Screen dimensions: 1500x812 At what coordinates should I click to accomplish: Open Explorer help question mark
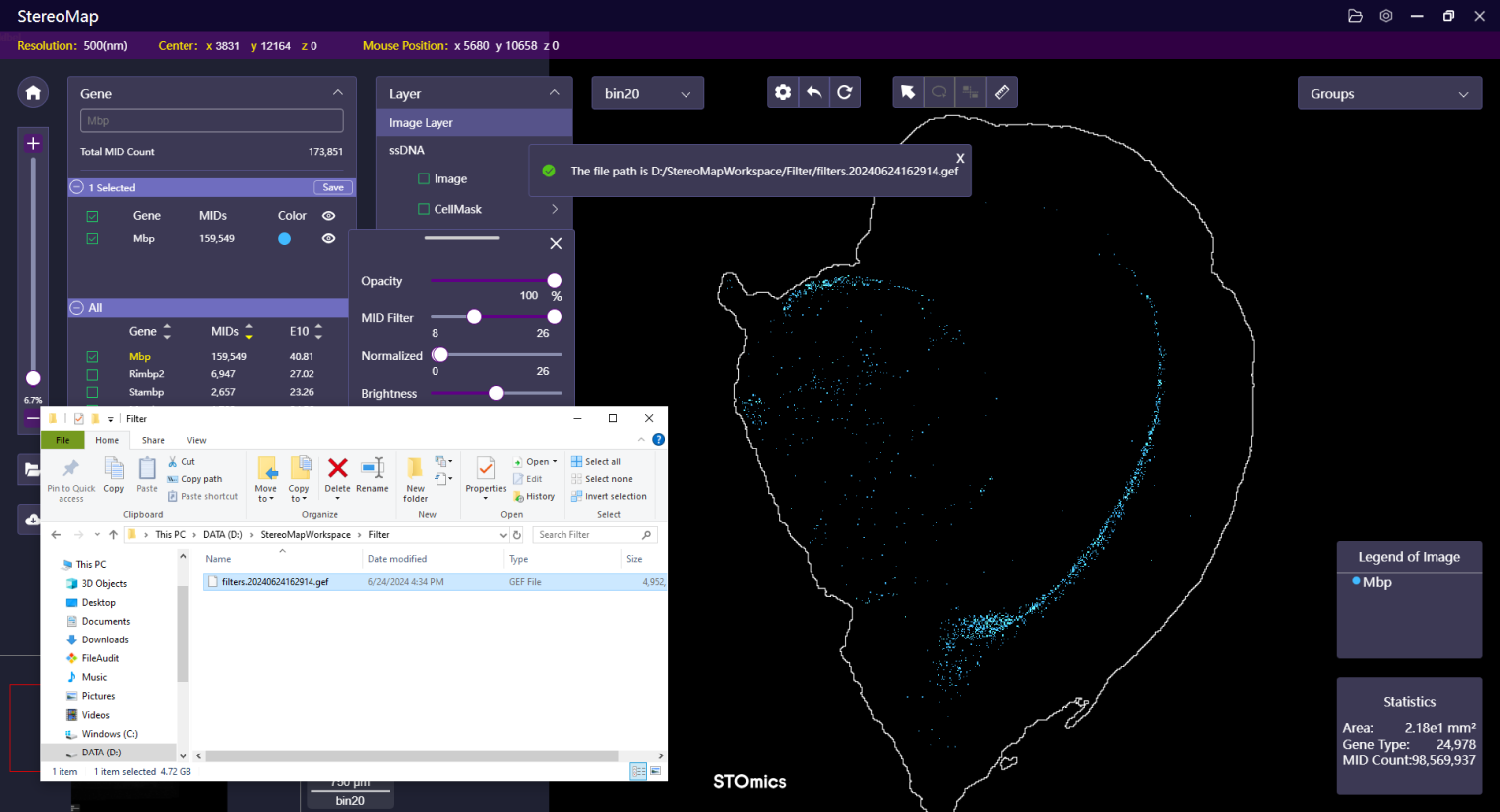tap(658, 439)
